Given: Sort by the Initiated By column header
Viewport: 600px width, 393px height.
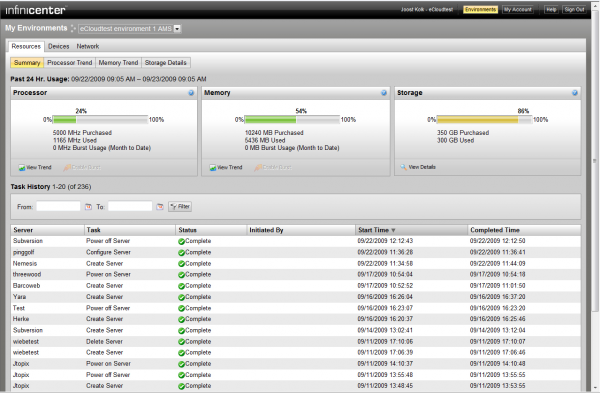Looking at the screenshot, I should tap(301, 230).
